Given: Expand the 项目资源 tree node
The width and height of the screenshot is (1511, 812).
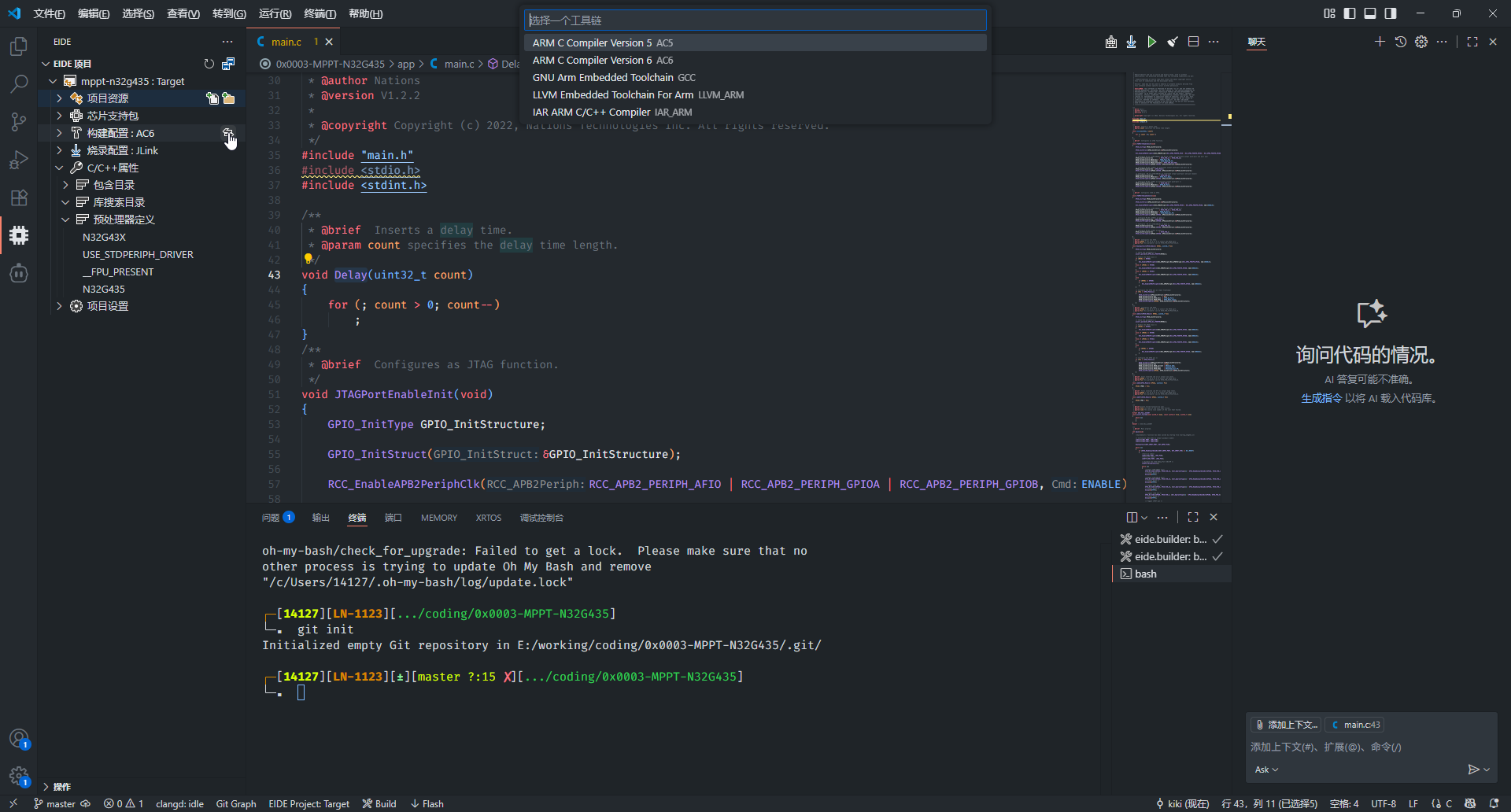Looking at the screenshot, I should 59,98.
